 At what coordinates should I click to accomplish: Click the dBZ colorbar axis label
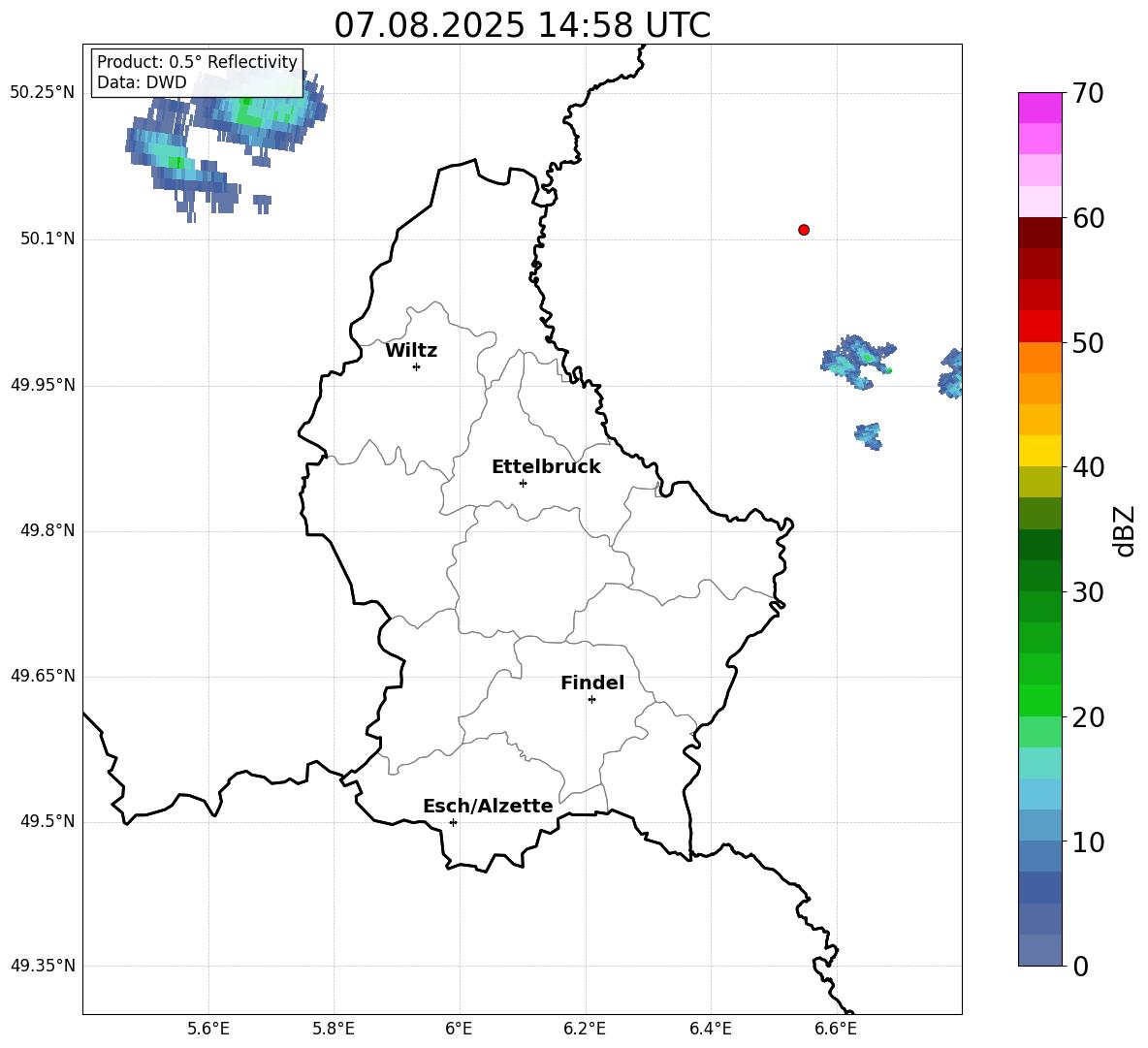1125,530
